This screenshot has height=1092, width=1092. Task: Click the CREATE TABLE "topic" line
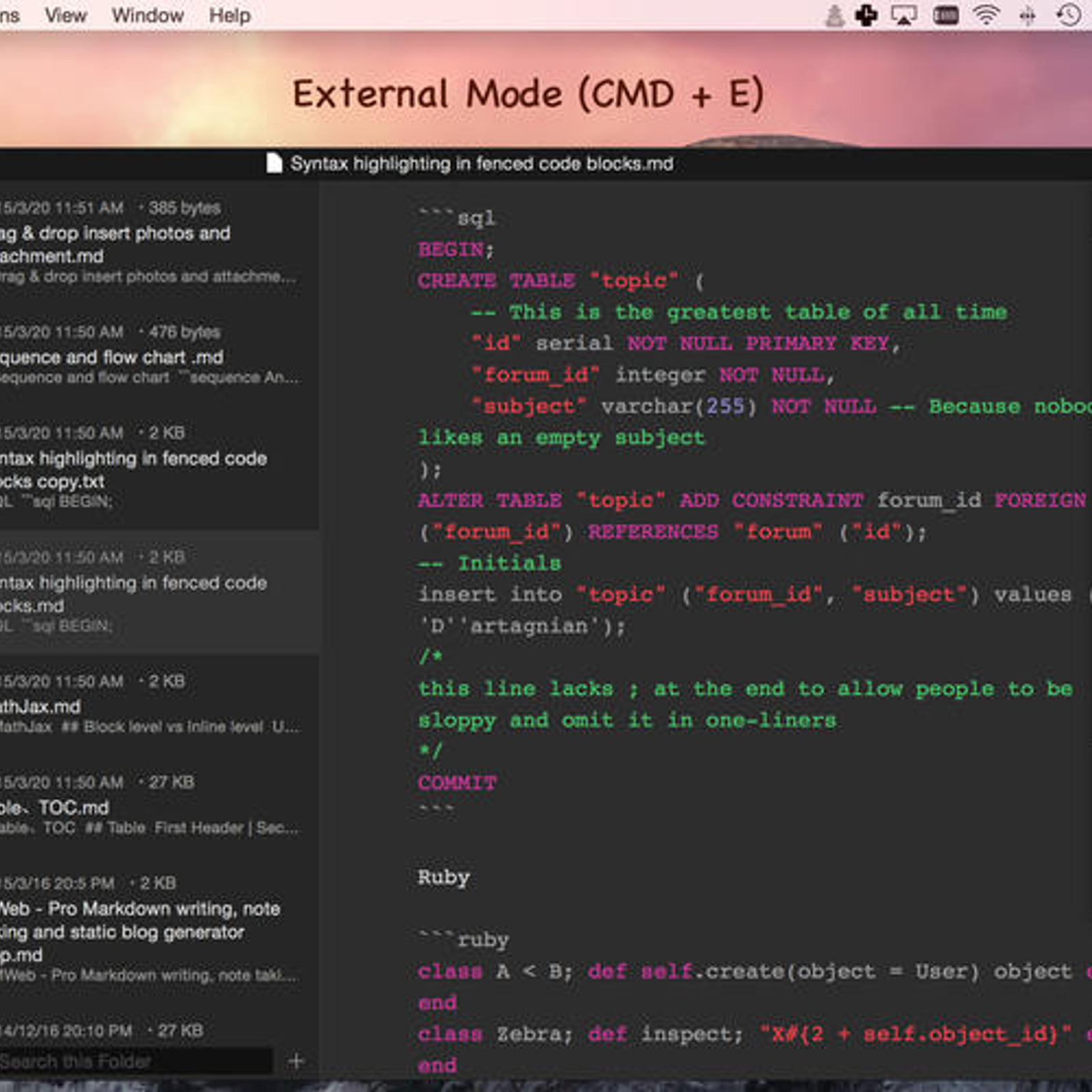560,281
